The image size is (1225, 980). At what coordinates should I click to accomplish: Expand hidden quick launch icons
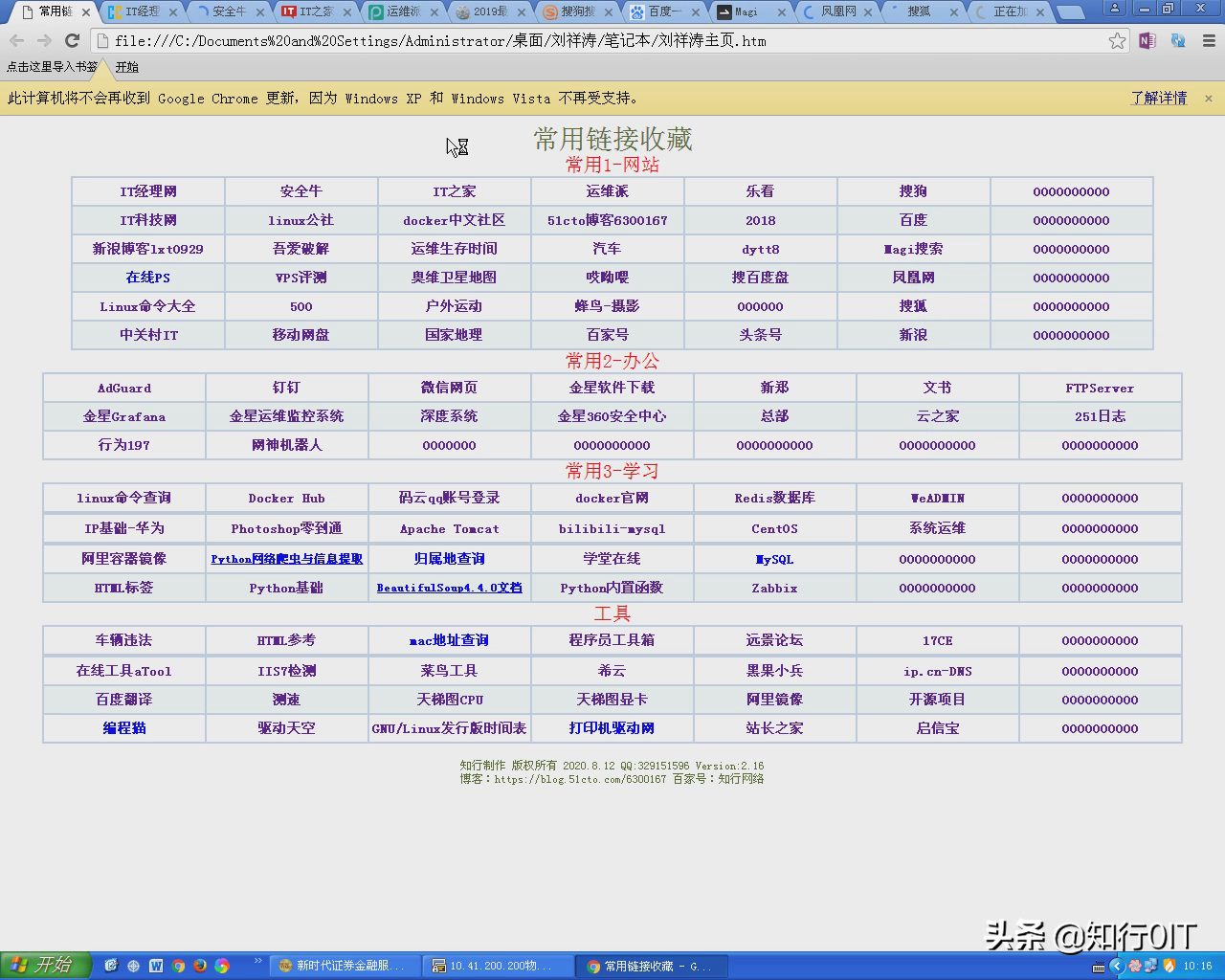pos(257,961)
